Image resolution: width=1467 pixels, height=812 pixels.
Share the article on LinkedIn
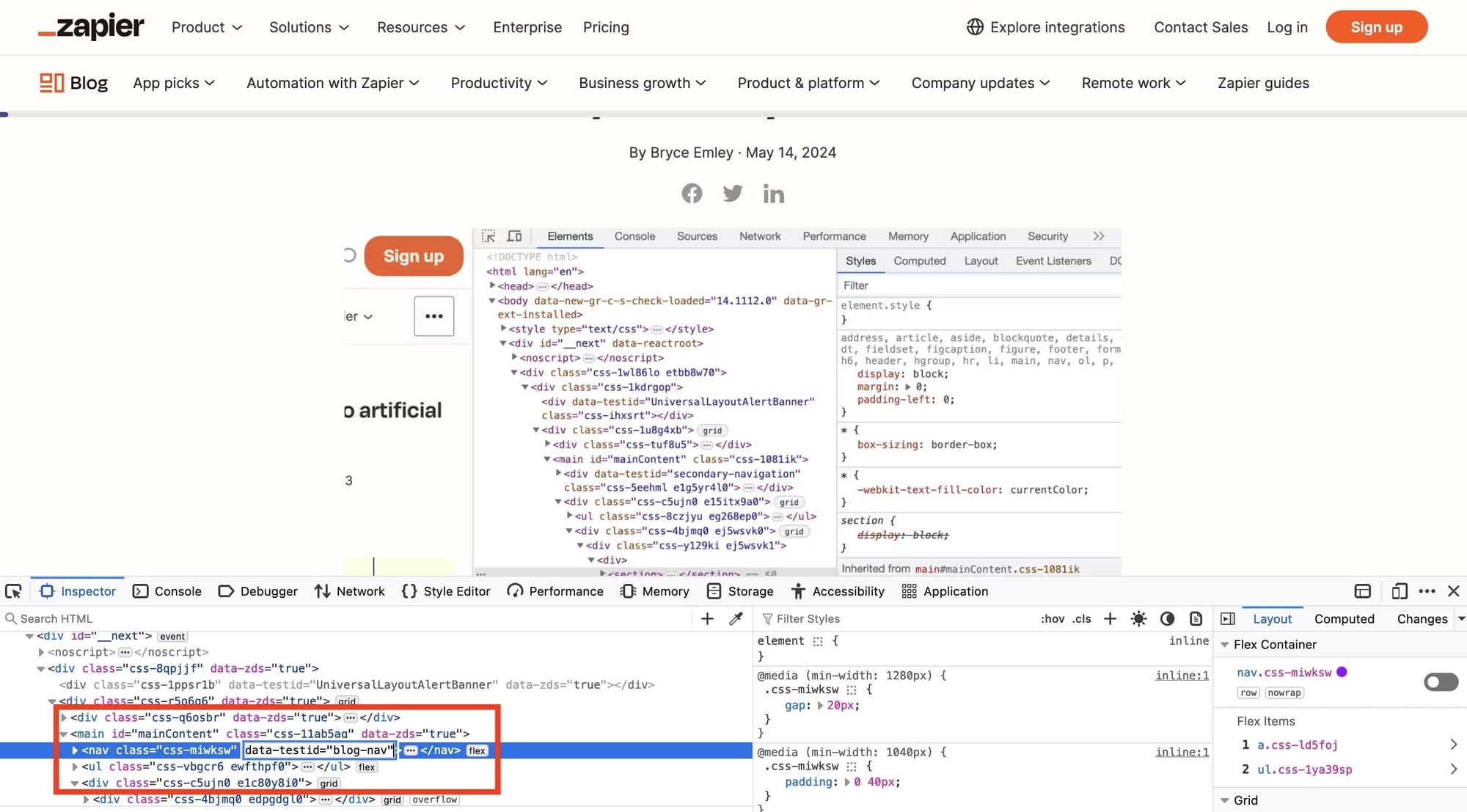773,193
